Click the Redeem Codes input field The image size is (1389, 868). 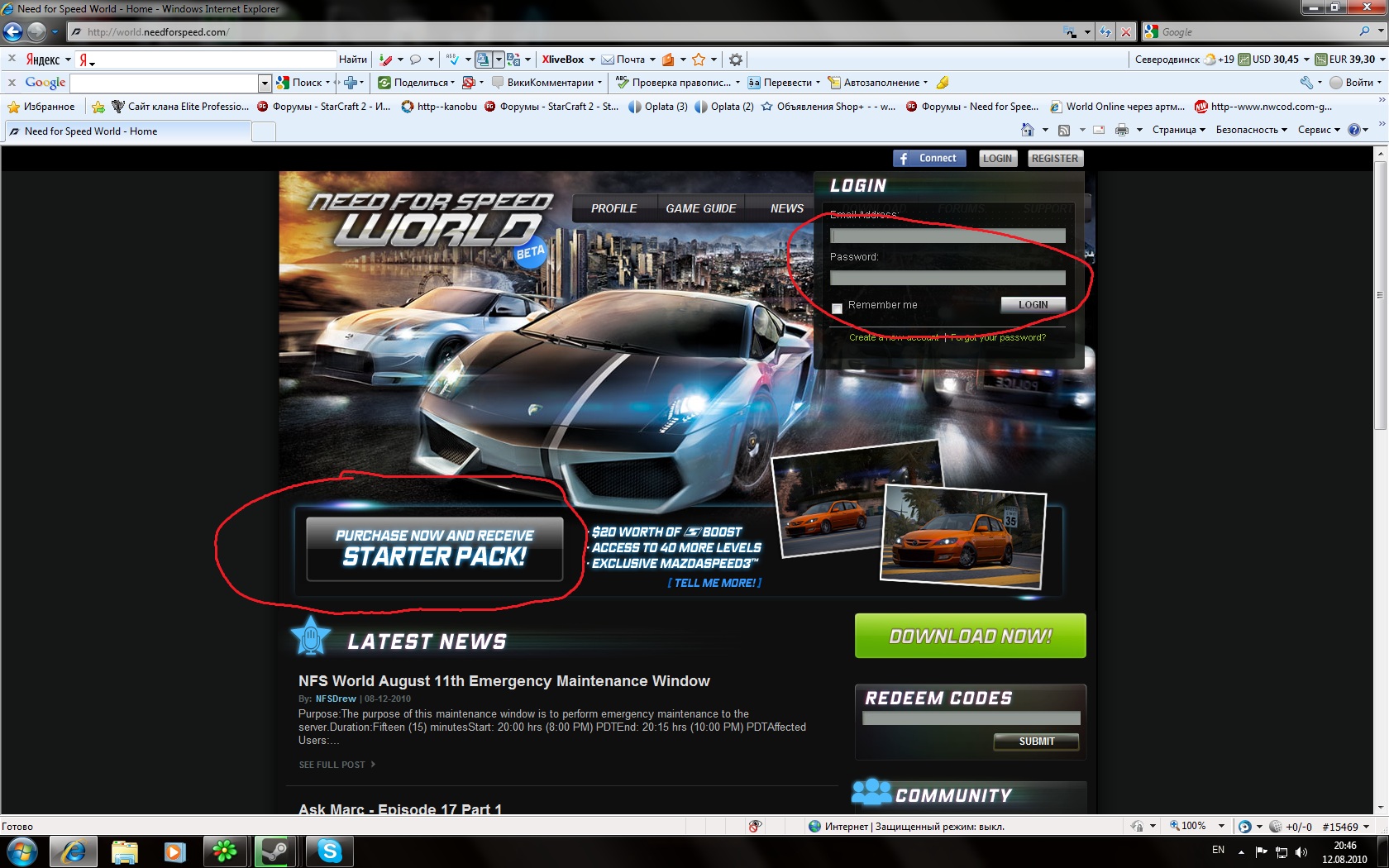971,718
